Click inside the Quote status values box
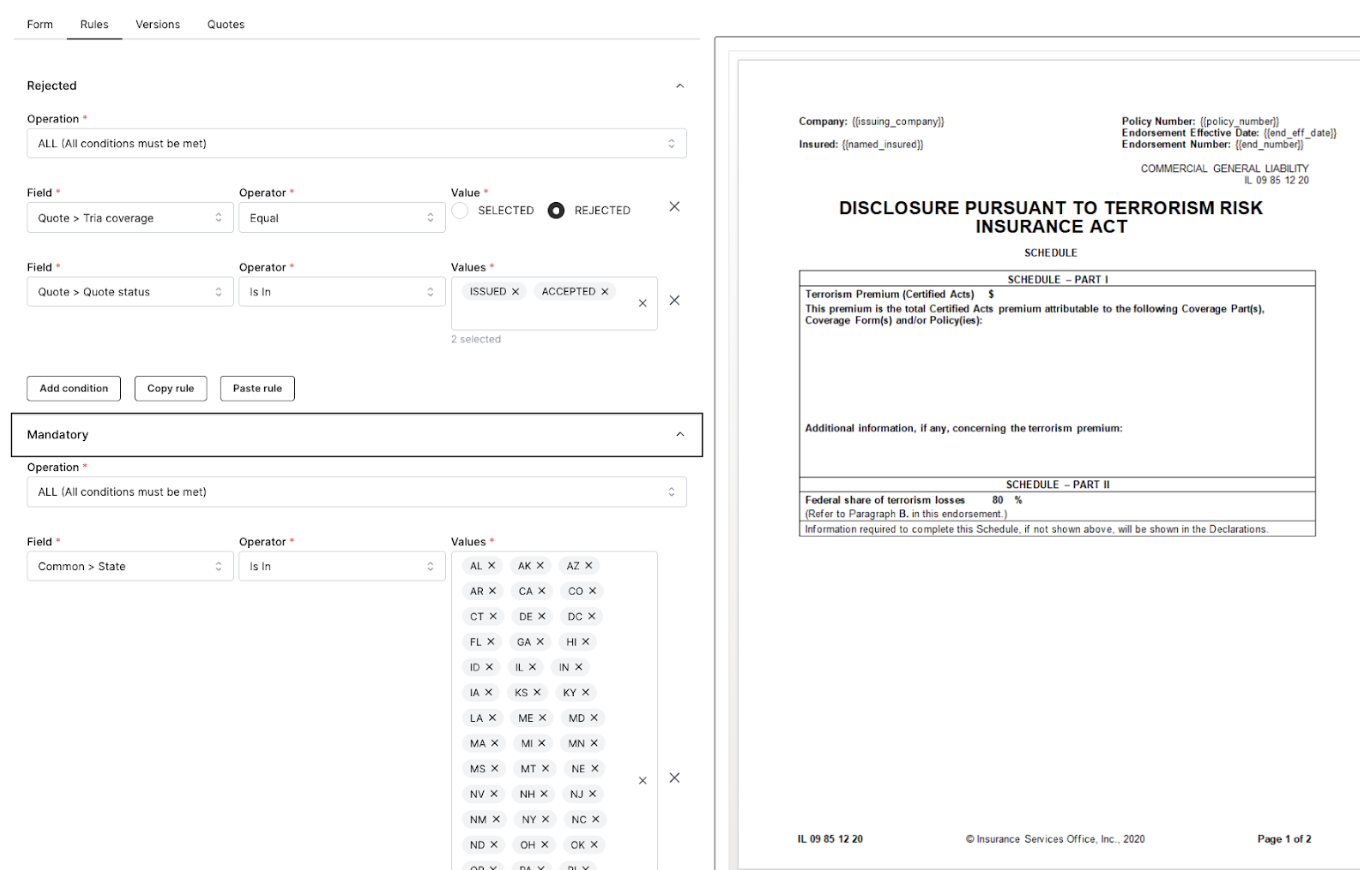 (x=554, y=303)
